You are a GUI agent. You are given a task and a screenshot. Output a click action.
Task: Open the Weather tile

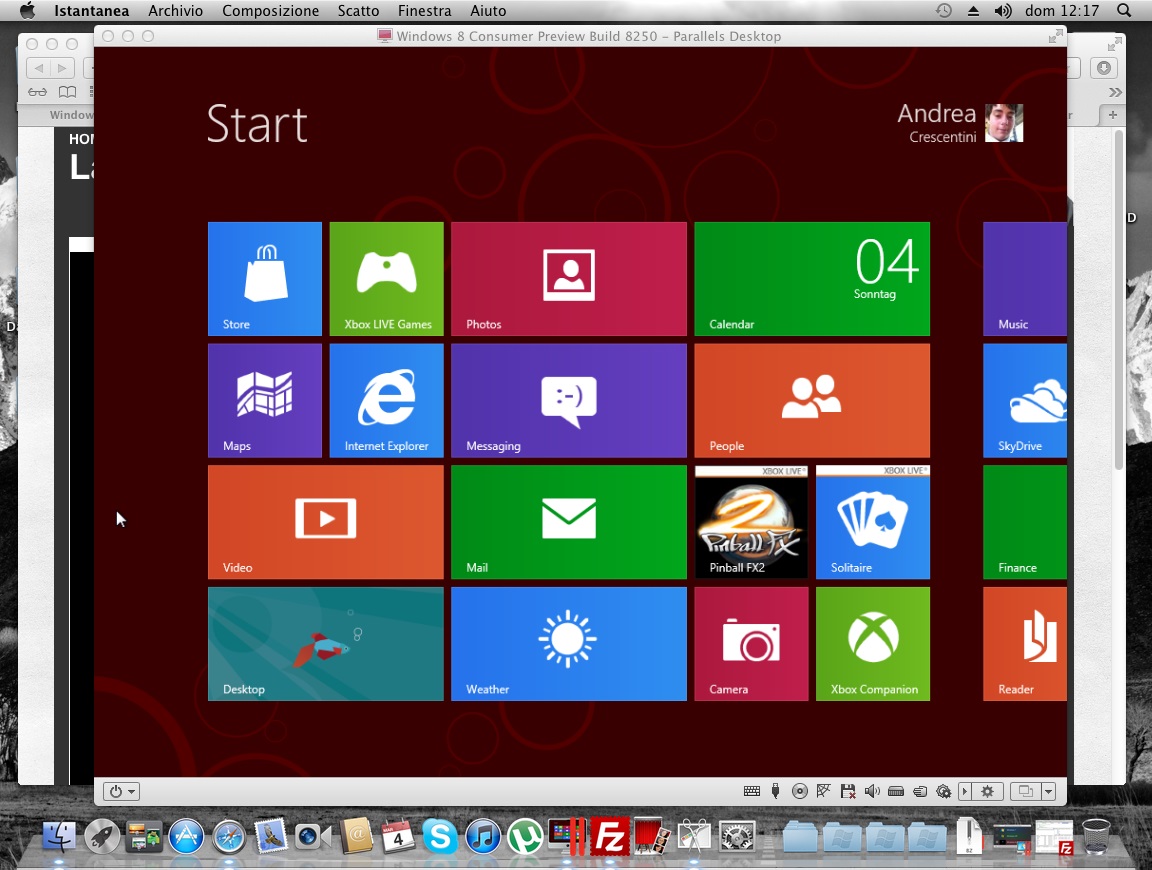(x=569, y=644)
